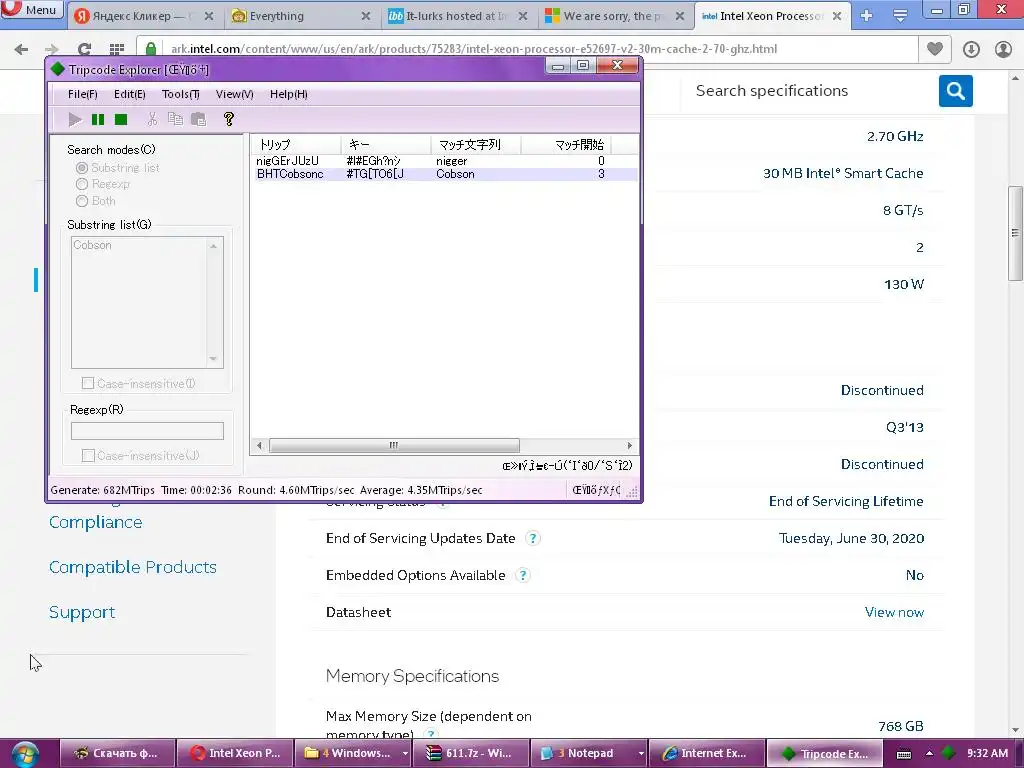
Task: Click the マッチ文字列 column header
Action: 475,144
